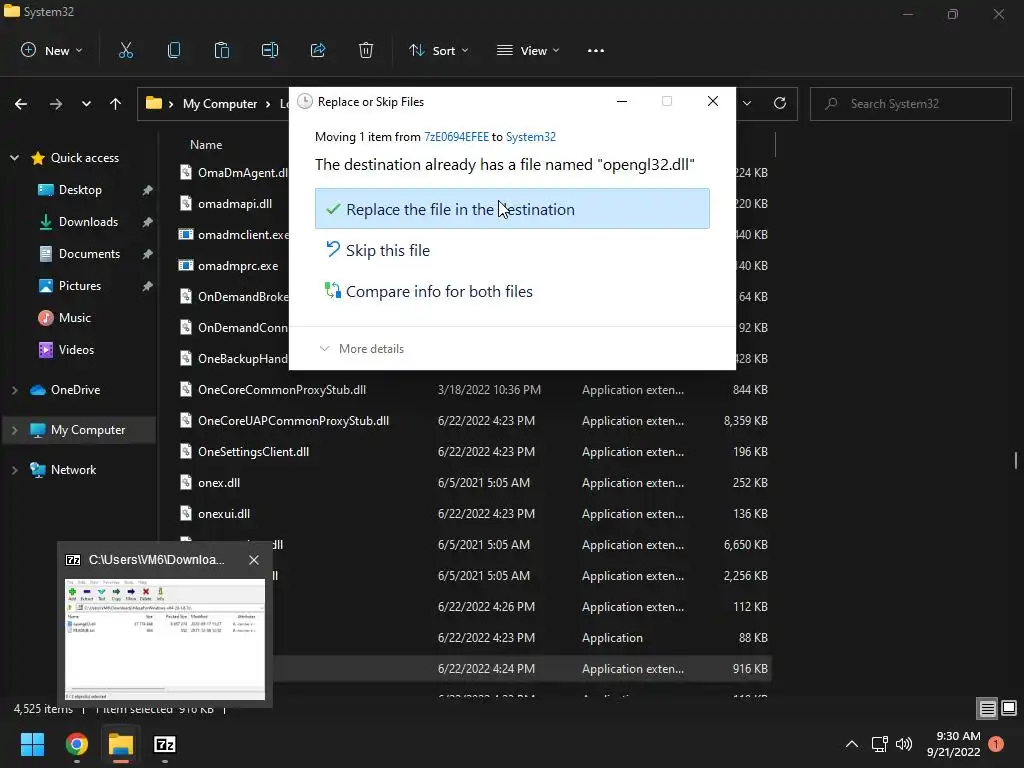Click in Search System32 box
The width and height of the screenshot is (1024, 768).
point(911,104)
